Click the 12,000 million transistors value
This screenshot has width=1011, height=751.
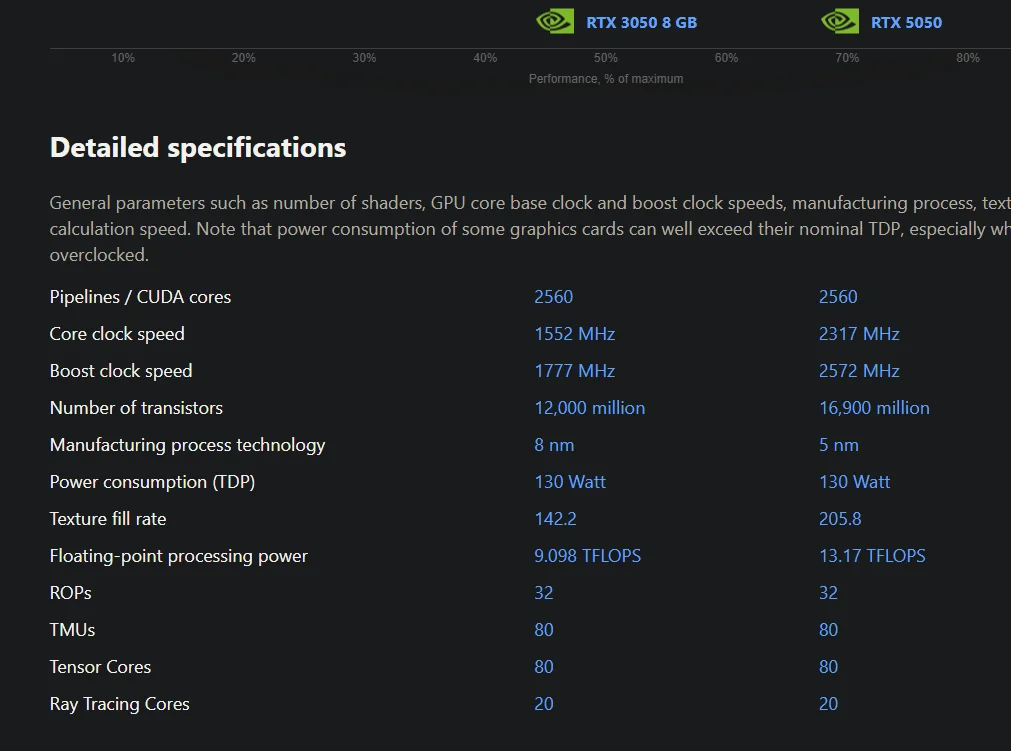pos(590,408)
